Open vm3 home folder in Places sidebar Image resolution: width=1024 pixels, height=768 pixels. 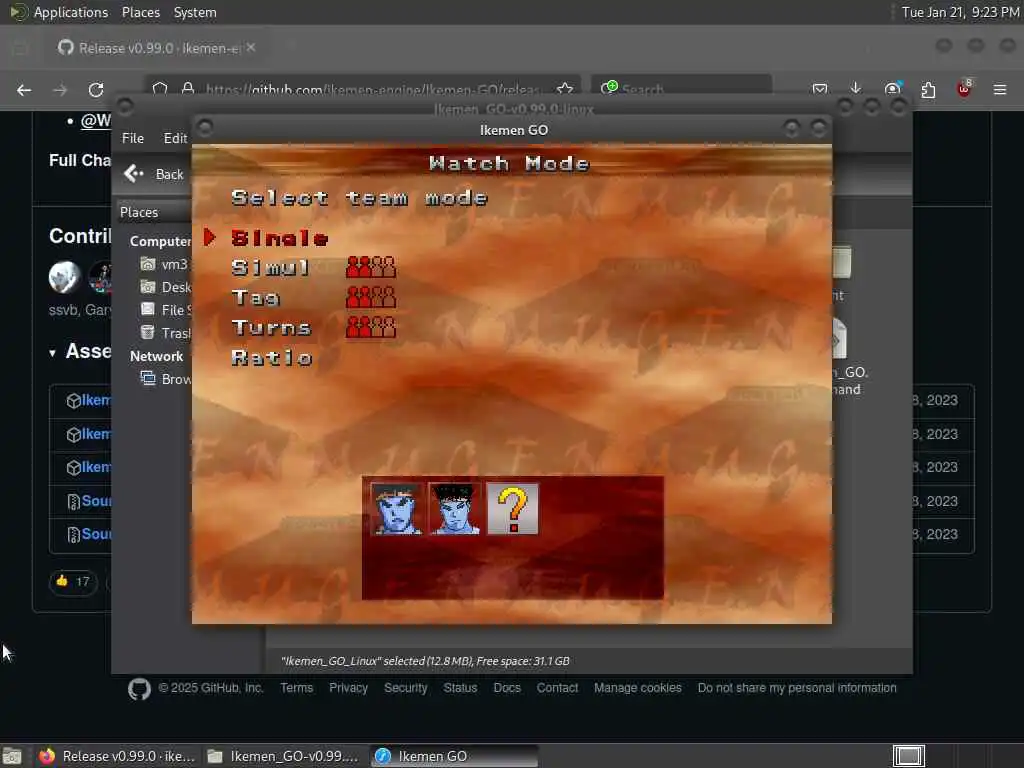point(165,264)
